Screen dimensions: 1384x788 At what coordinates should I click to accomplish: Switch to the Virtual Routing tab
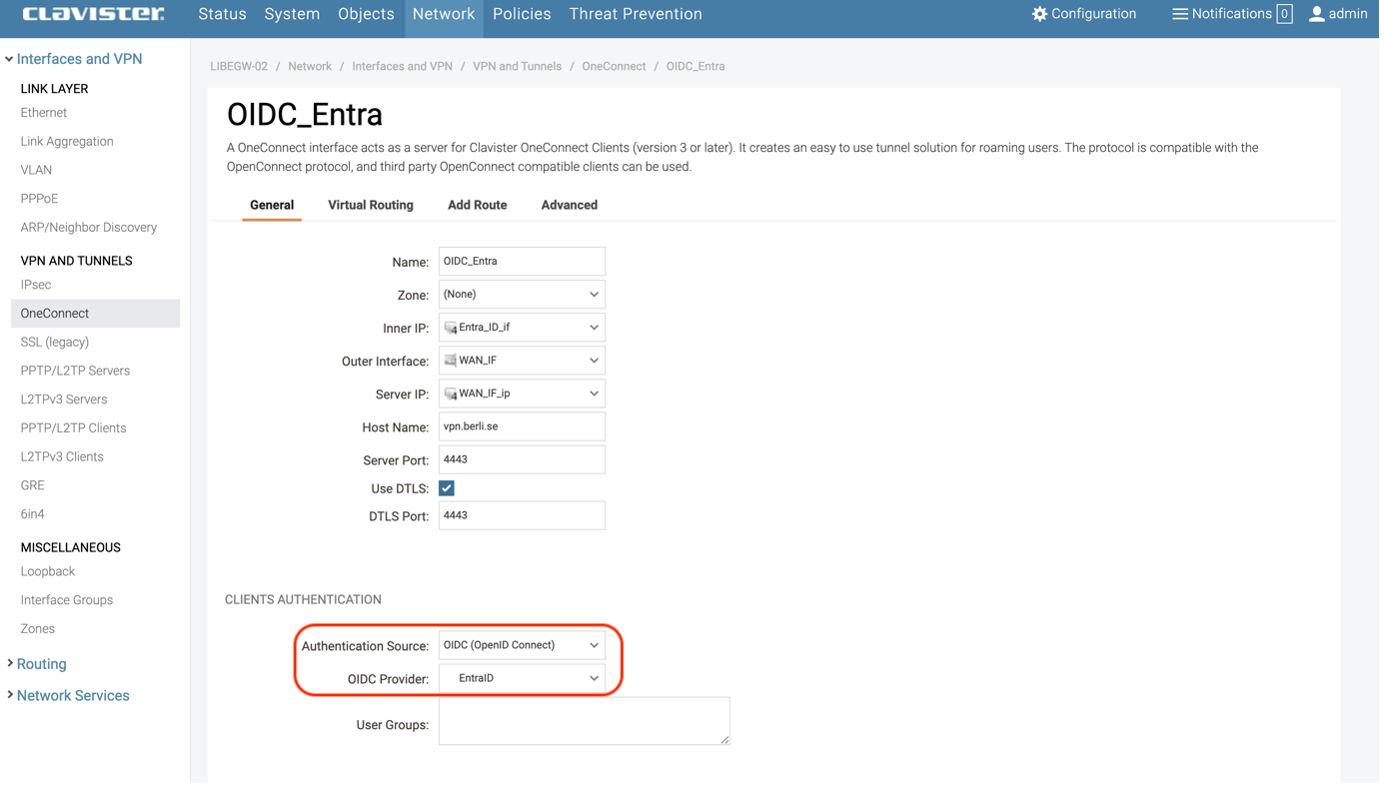pyautogui.click(x=371, y=205)
